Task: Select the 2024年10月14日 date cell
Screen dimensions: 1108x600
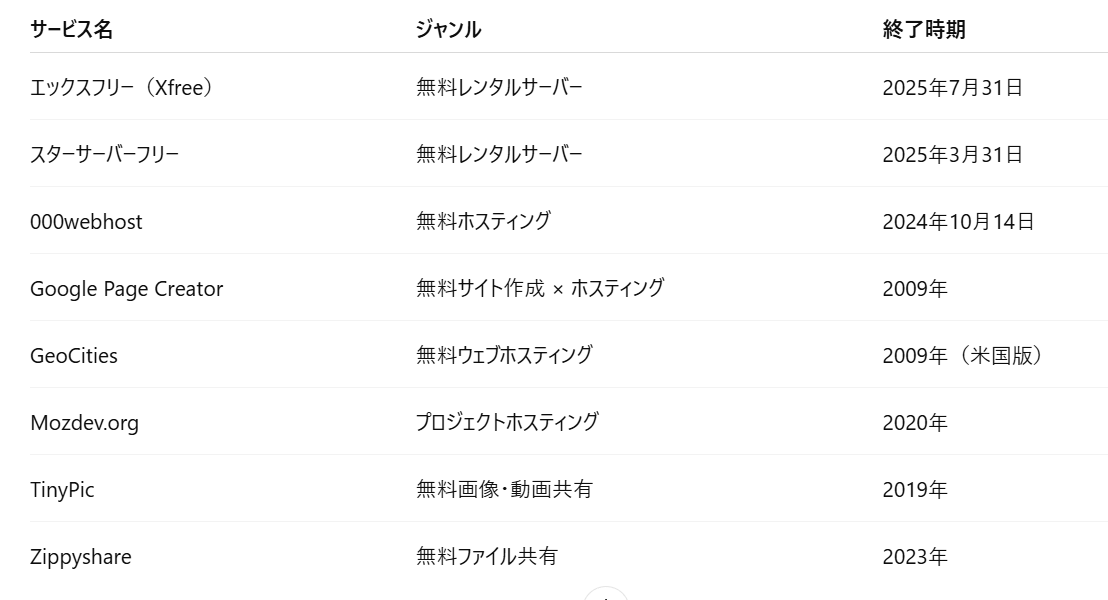Action: tap(958, 222)
